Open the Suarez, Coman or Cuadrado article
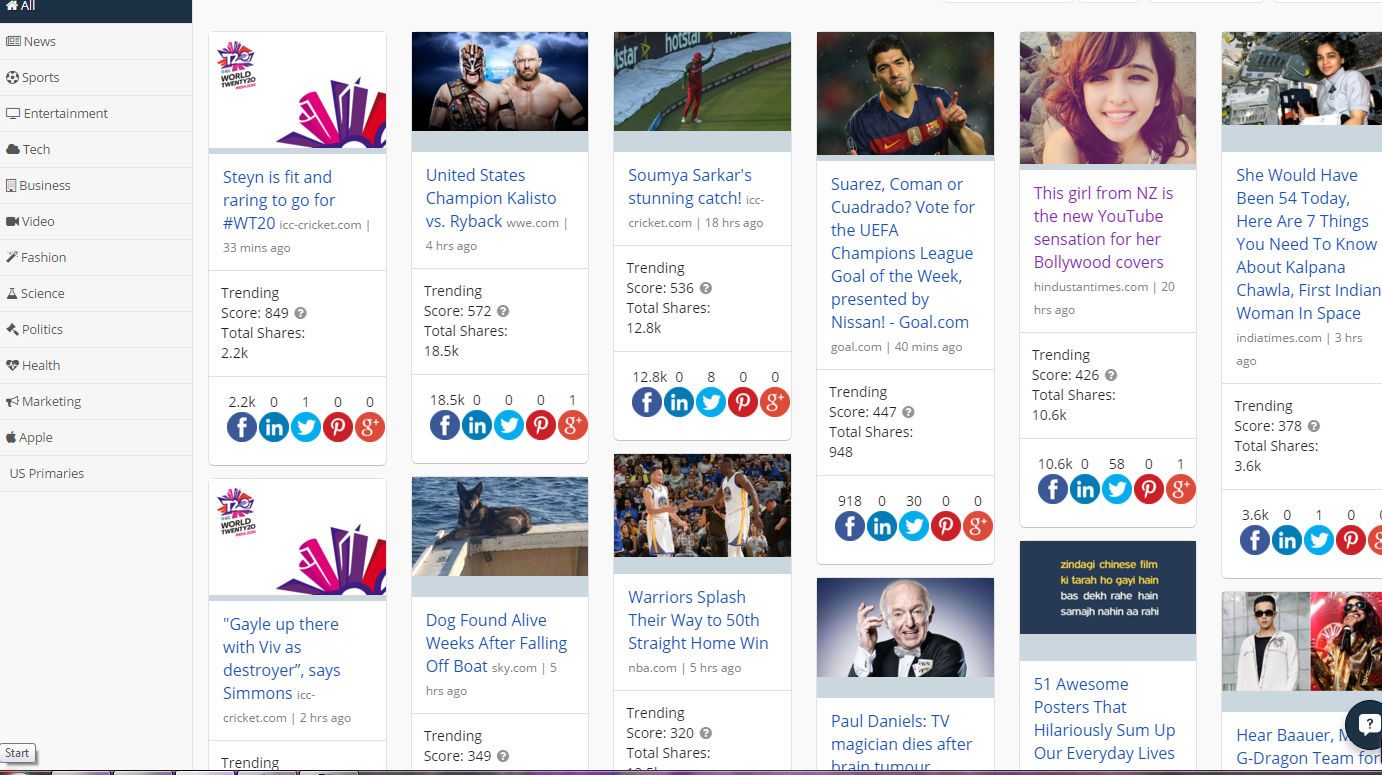The height and width of the screenshot is (775, 1382). pos(903,253)
